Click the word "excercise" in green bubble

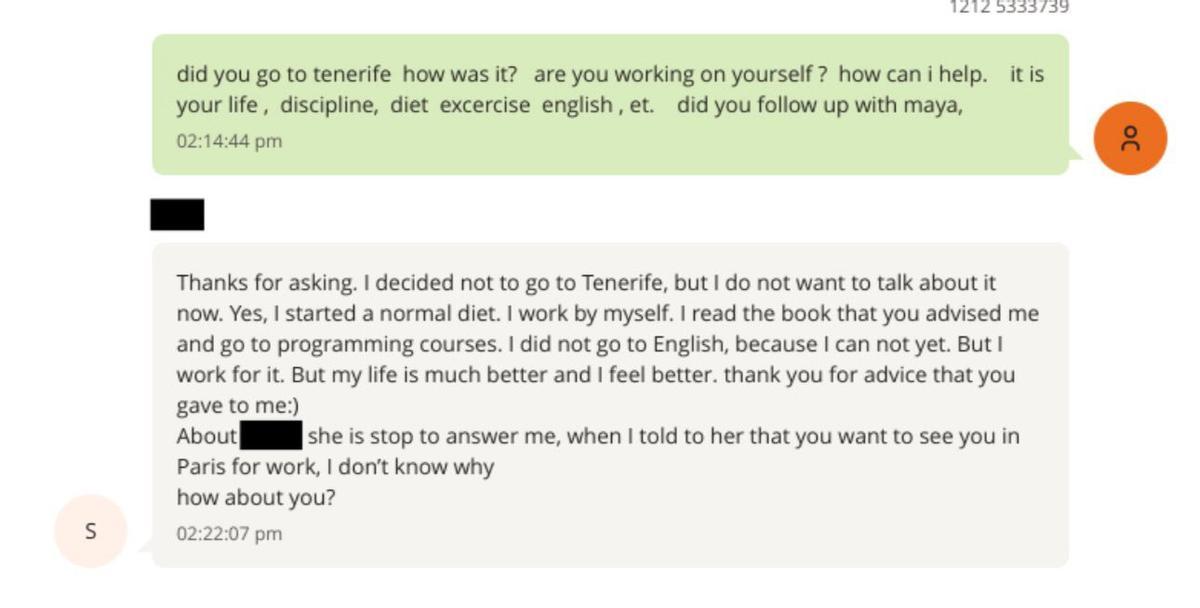485,105
